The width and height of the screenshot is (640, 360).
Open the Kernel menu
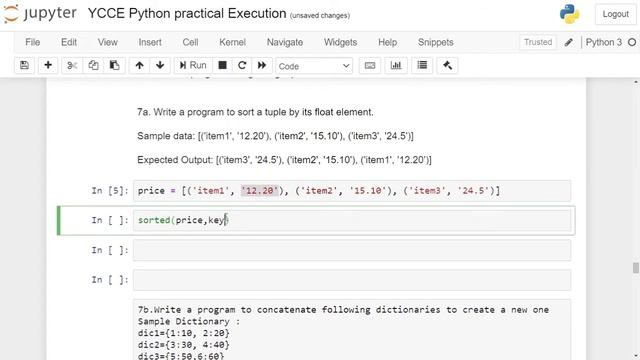click(x=233, y=42)
